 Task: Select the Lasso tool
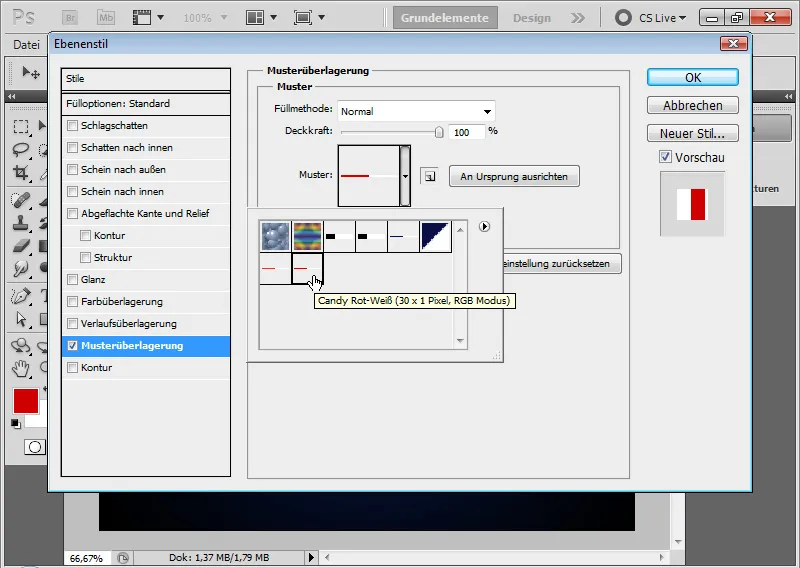tap(21, 150)
